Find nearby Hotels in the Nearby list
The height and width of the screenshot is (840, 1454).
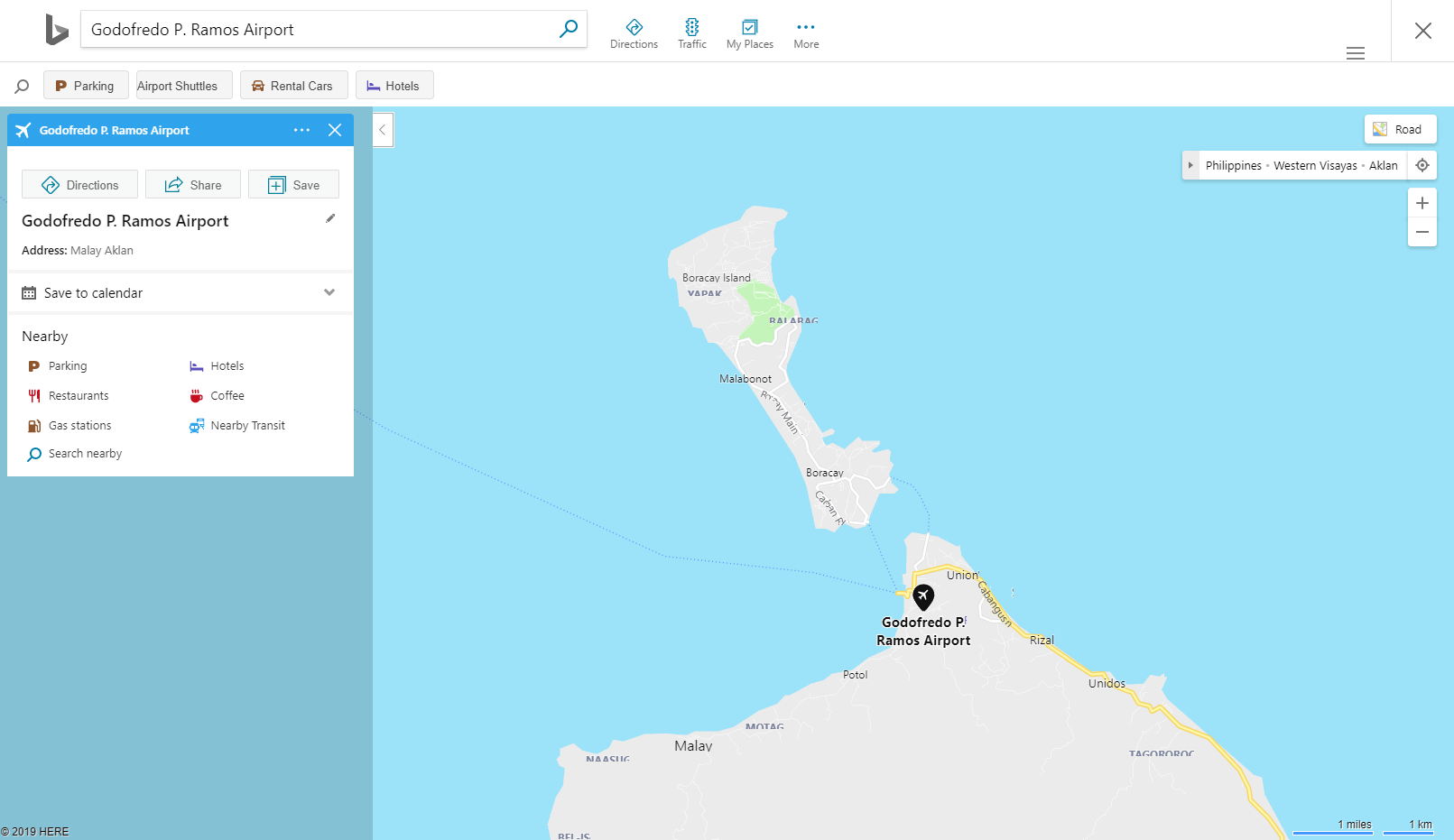click(x=217, y=365)
